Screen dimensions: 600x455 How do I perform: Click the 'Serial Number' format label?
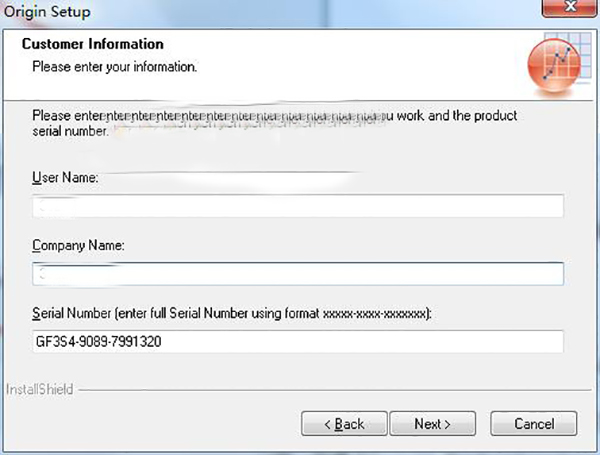232,313
